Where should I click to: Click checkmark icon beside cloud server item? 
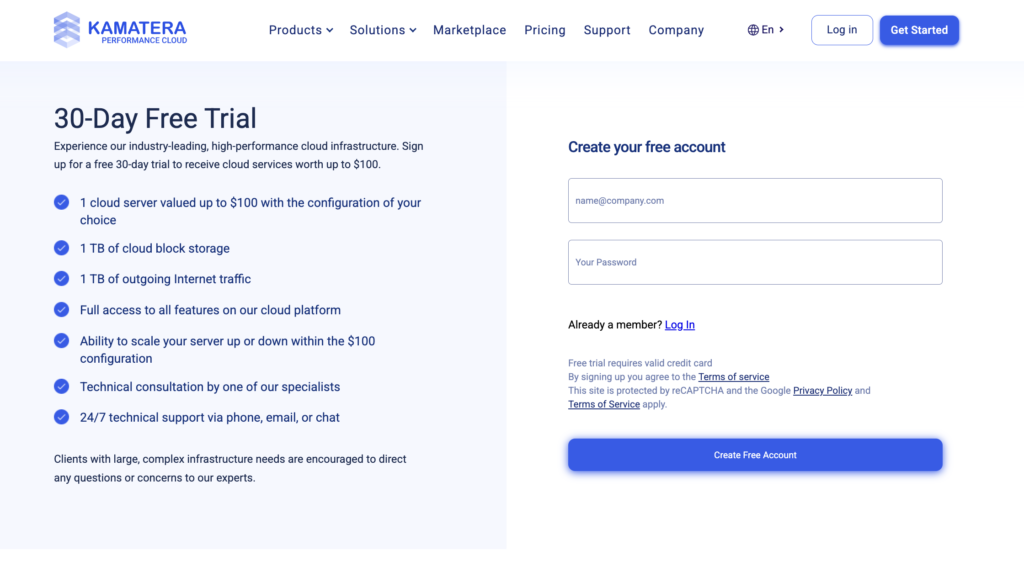pos(61,202)
